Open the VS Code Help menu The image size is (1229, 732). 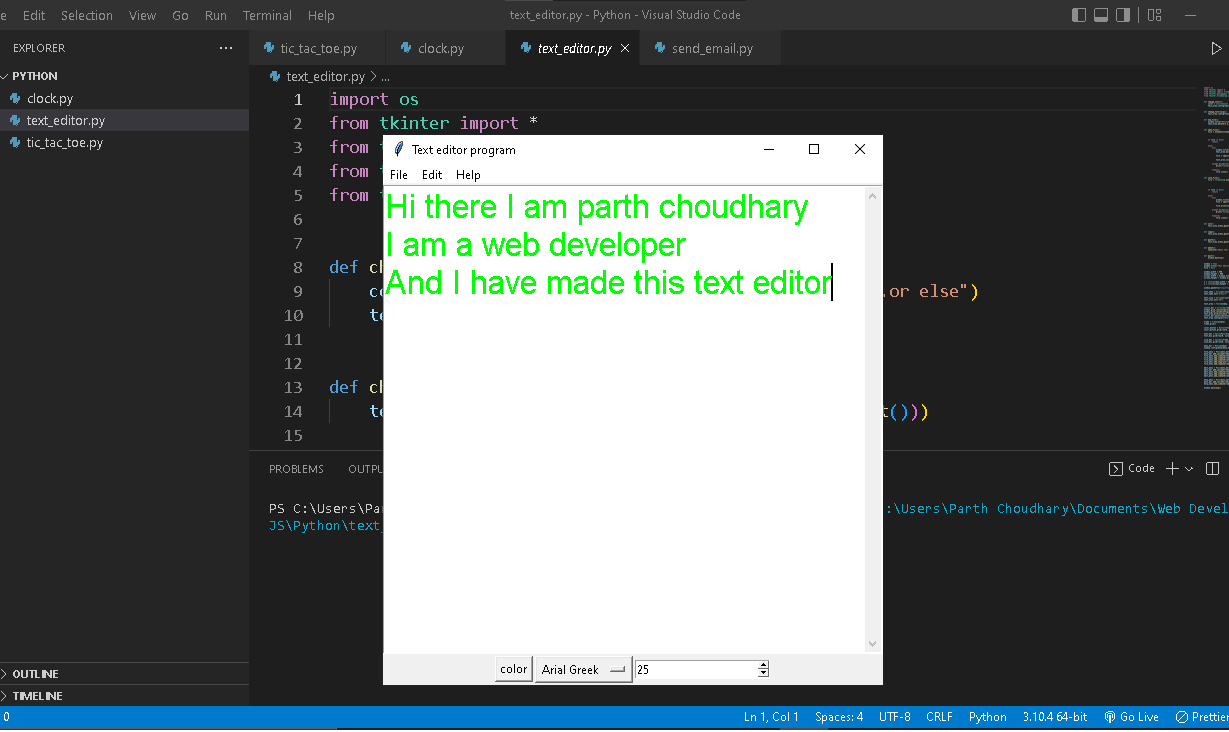321,15
